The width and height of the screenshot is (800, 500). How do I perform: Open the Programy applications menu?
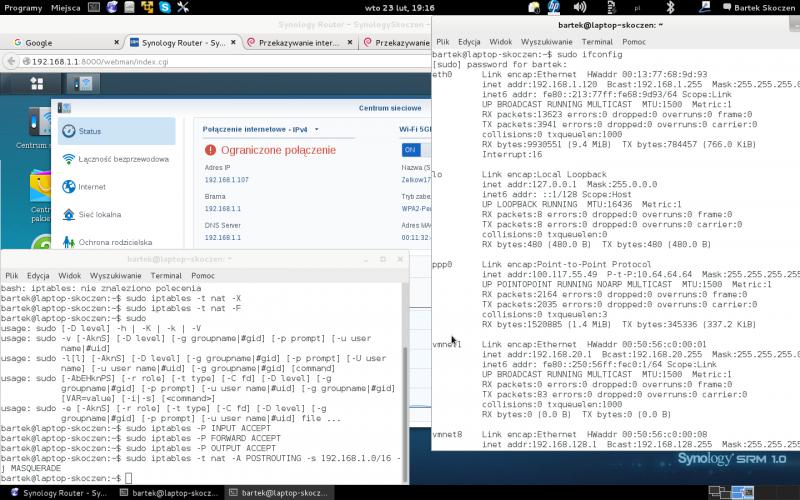tap(23, 7)
